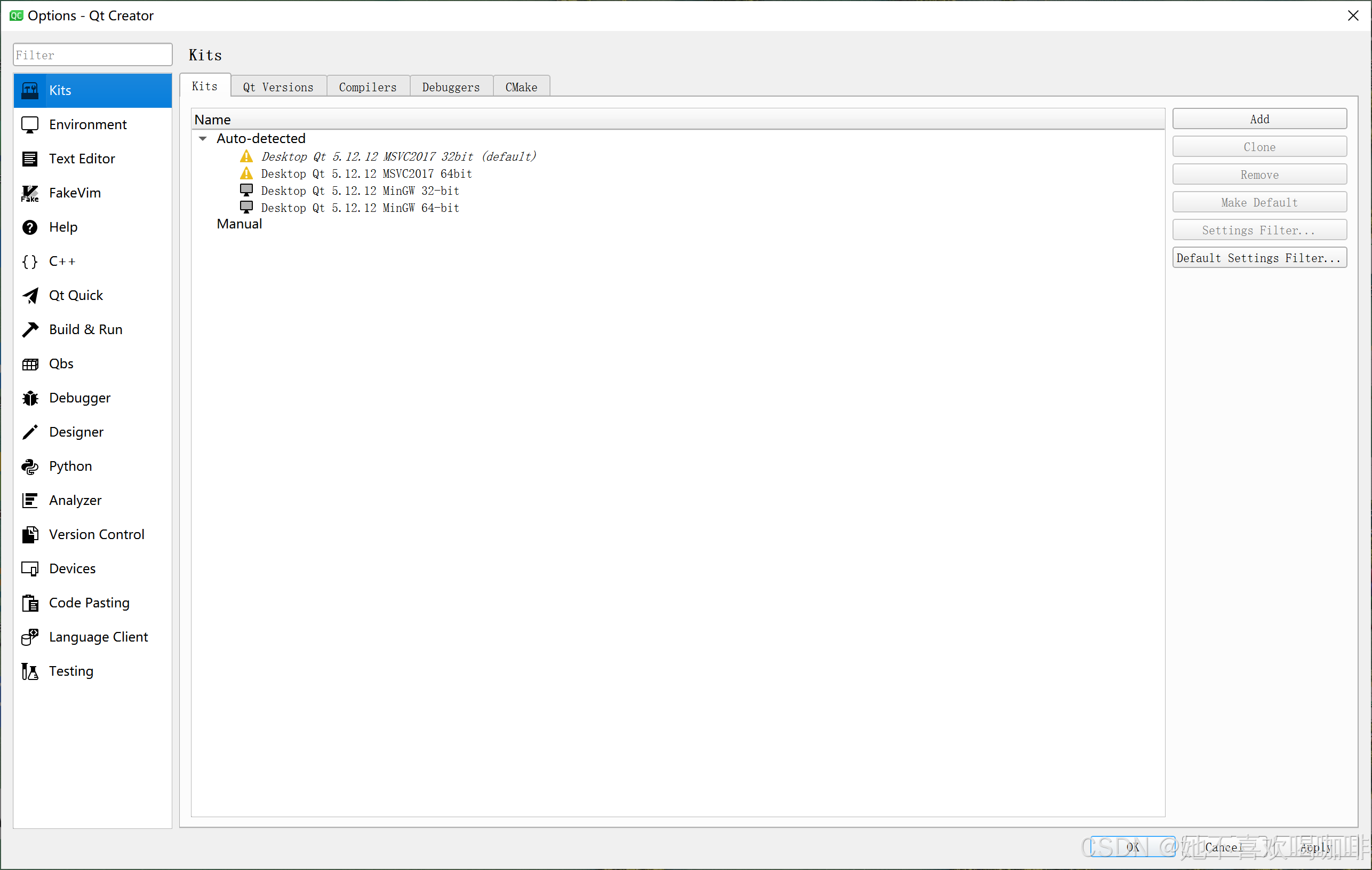Click the Add kit button
The height and width of the screenshot is (870, 1372).
click(x=1258, y=119)
